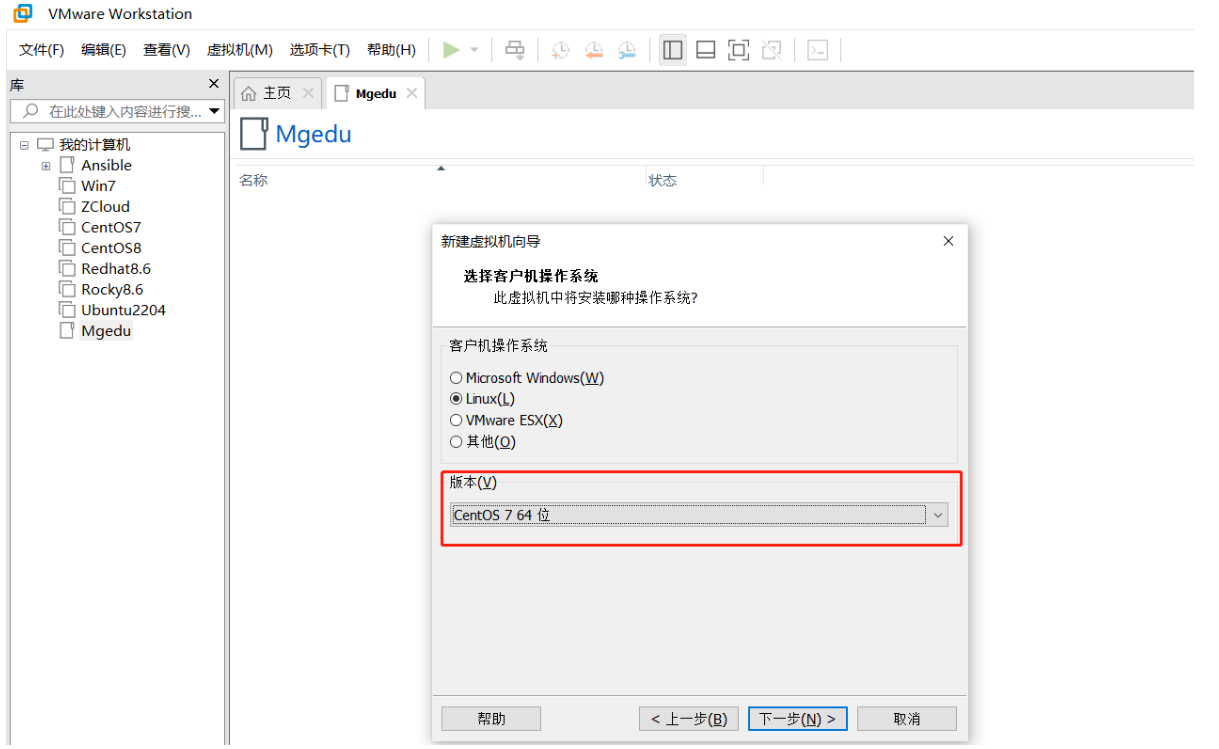Click the Unity mode icon

point(771,50)
